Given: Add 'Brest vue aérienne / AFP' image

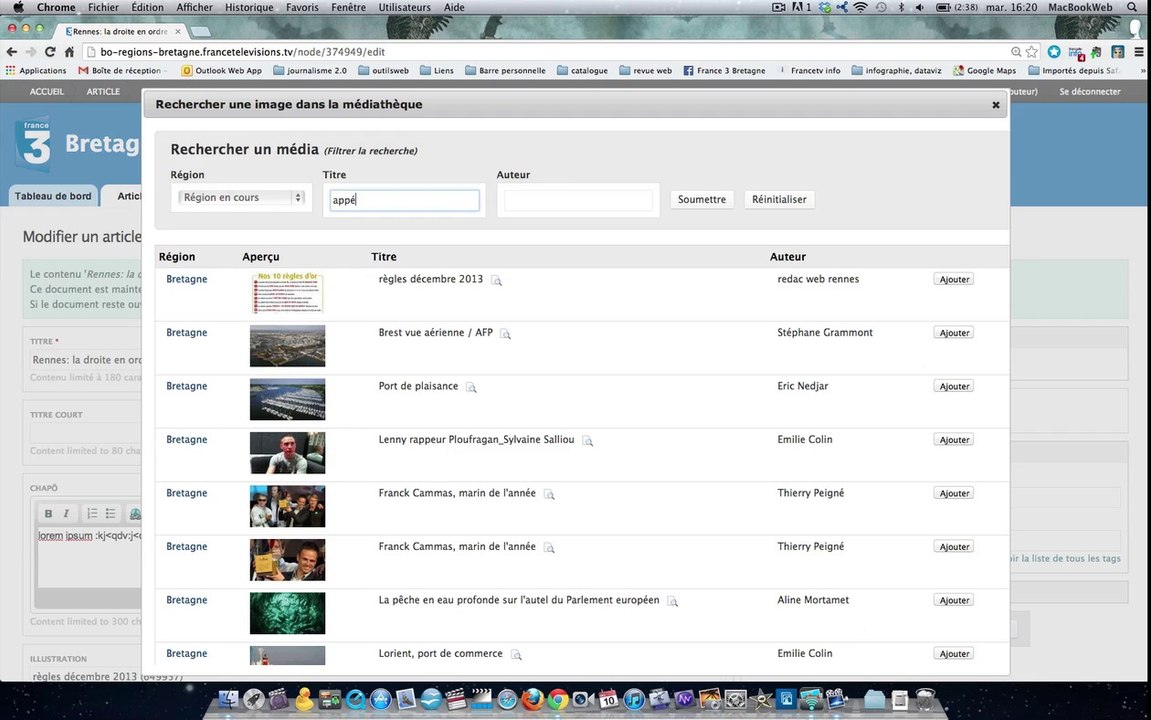Looking at the screenshot, I should click(x=954, y=333).
